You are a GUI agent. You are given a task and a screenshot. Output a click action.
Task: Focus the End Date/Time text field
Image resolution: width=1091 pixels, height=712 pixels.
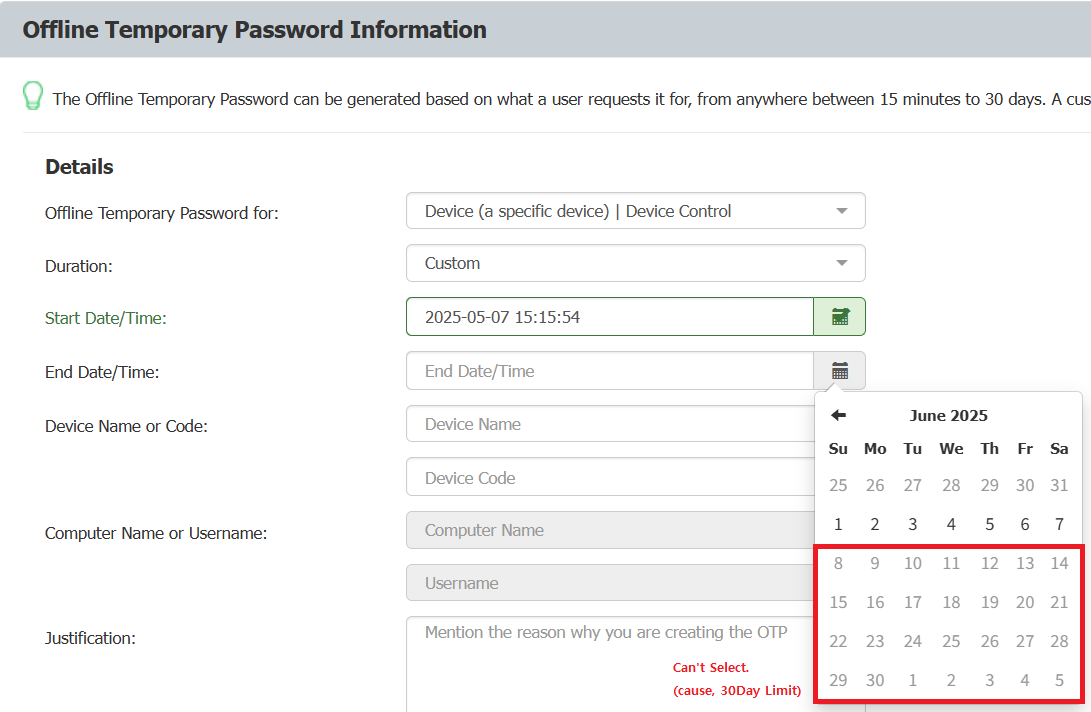[610, 371]
